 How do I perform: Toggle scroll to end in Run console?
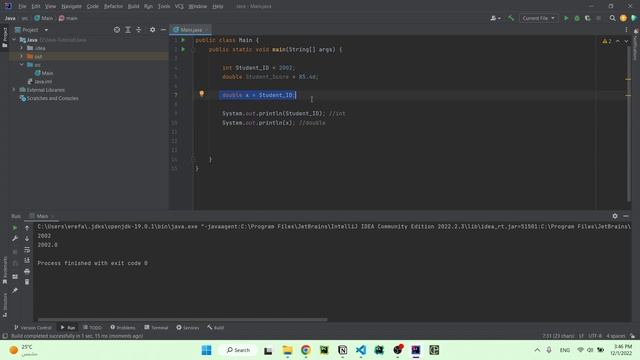pyautogui.click(x=27, y=260)
